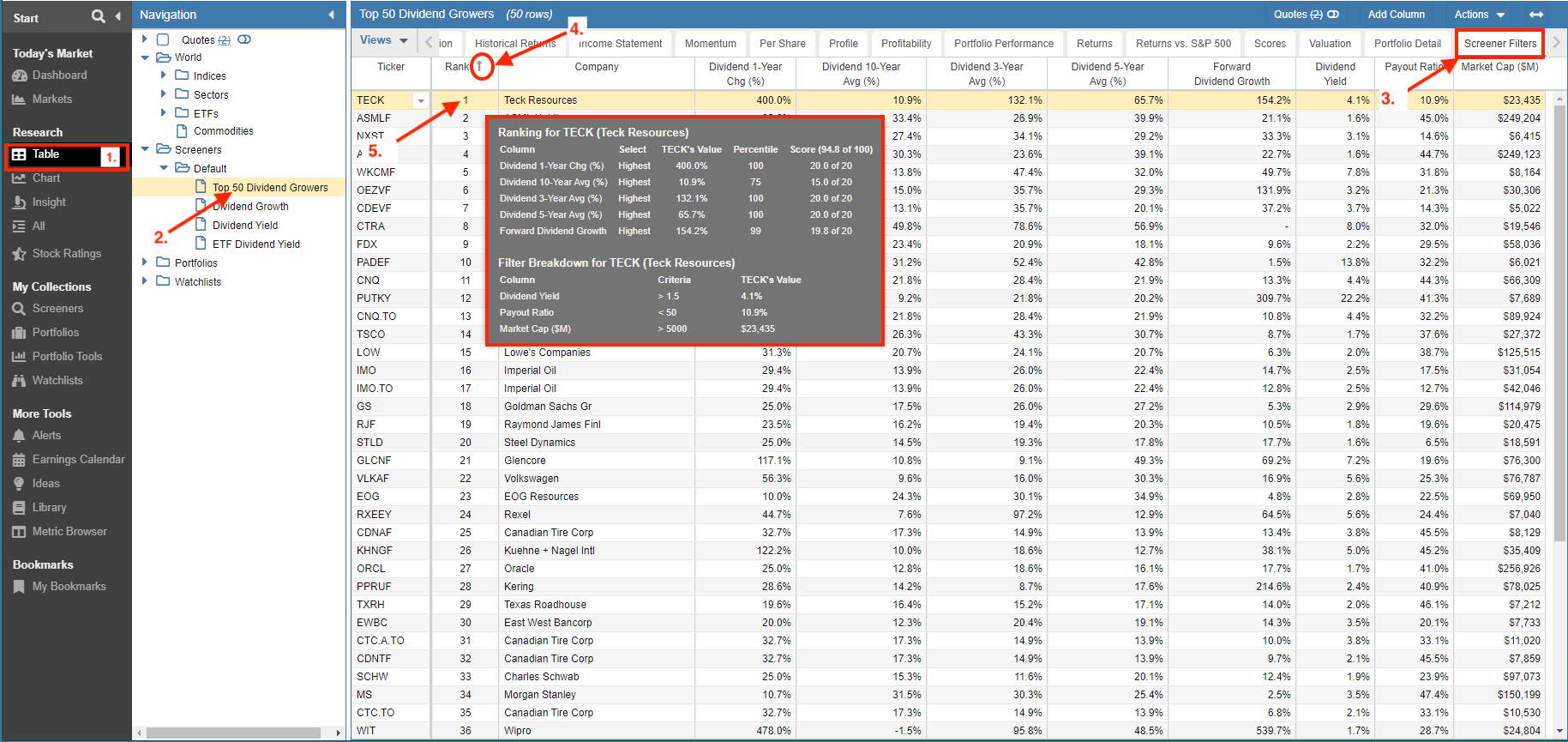Image resolution: width=1568 pixels, height=742 pixels.
Task: Click the Navigation scrollbar right arrow
Action: (338, 733)
